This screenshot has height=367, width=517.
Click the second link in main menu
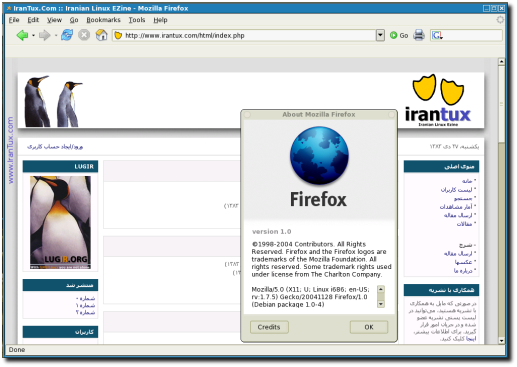456,190
